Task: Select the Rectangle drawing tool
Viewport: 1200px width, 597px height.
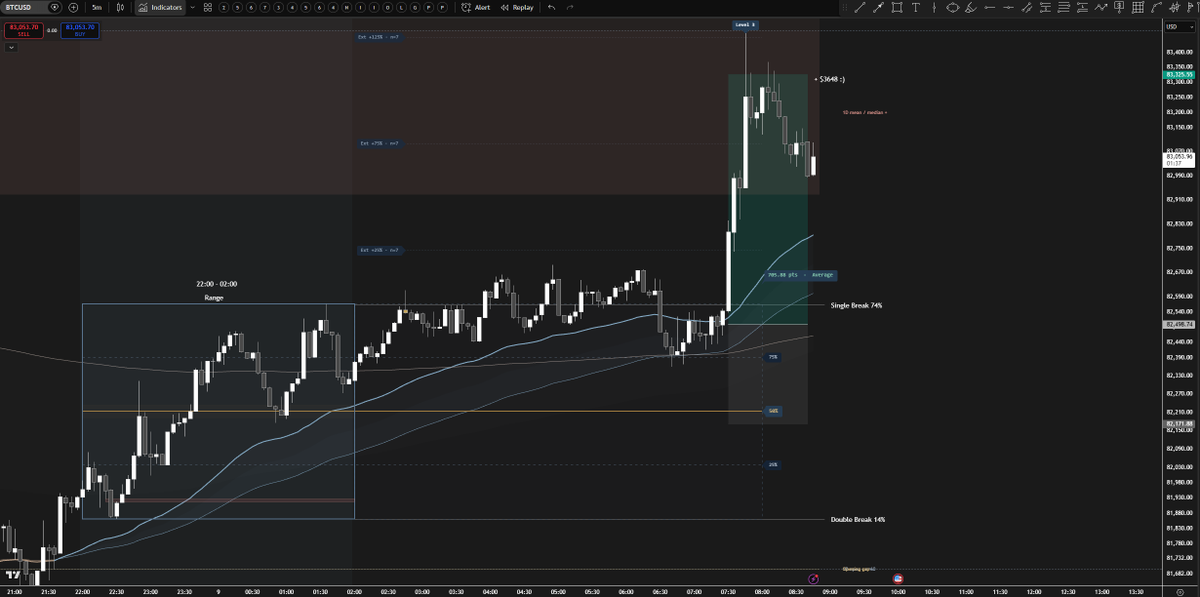Action: pyautogui.click(x=897, y=7)
